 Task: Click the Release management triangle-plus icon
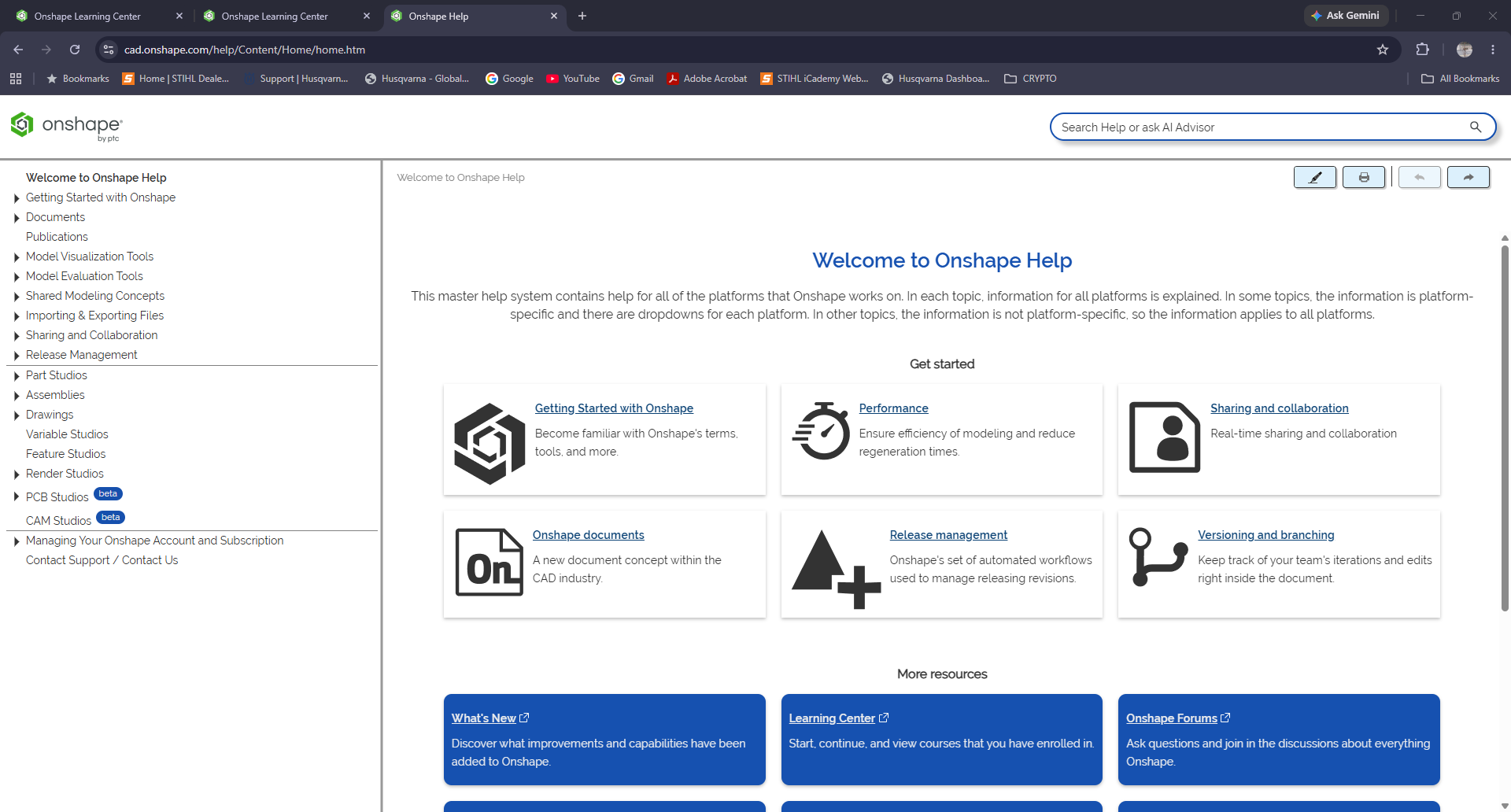coord(836,569)
